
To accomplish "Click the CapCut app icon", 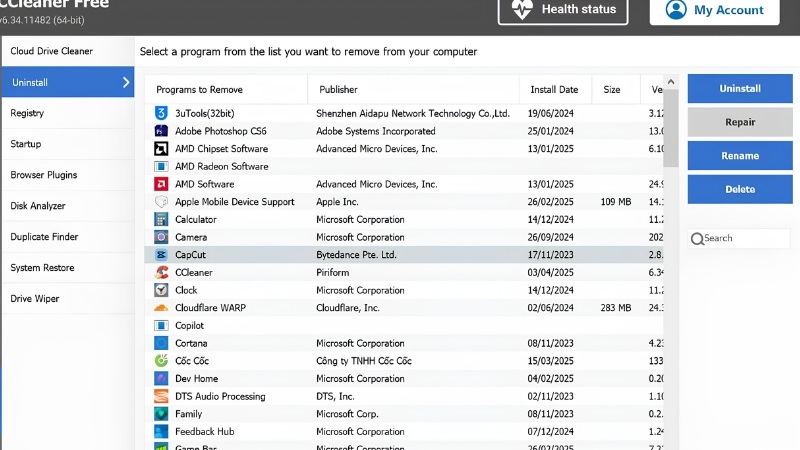I will click(x=161, y=255).
